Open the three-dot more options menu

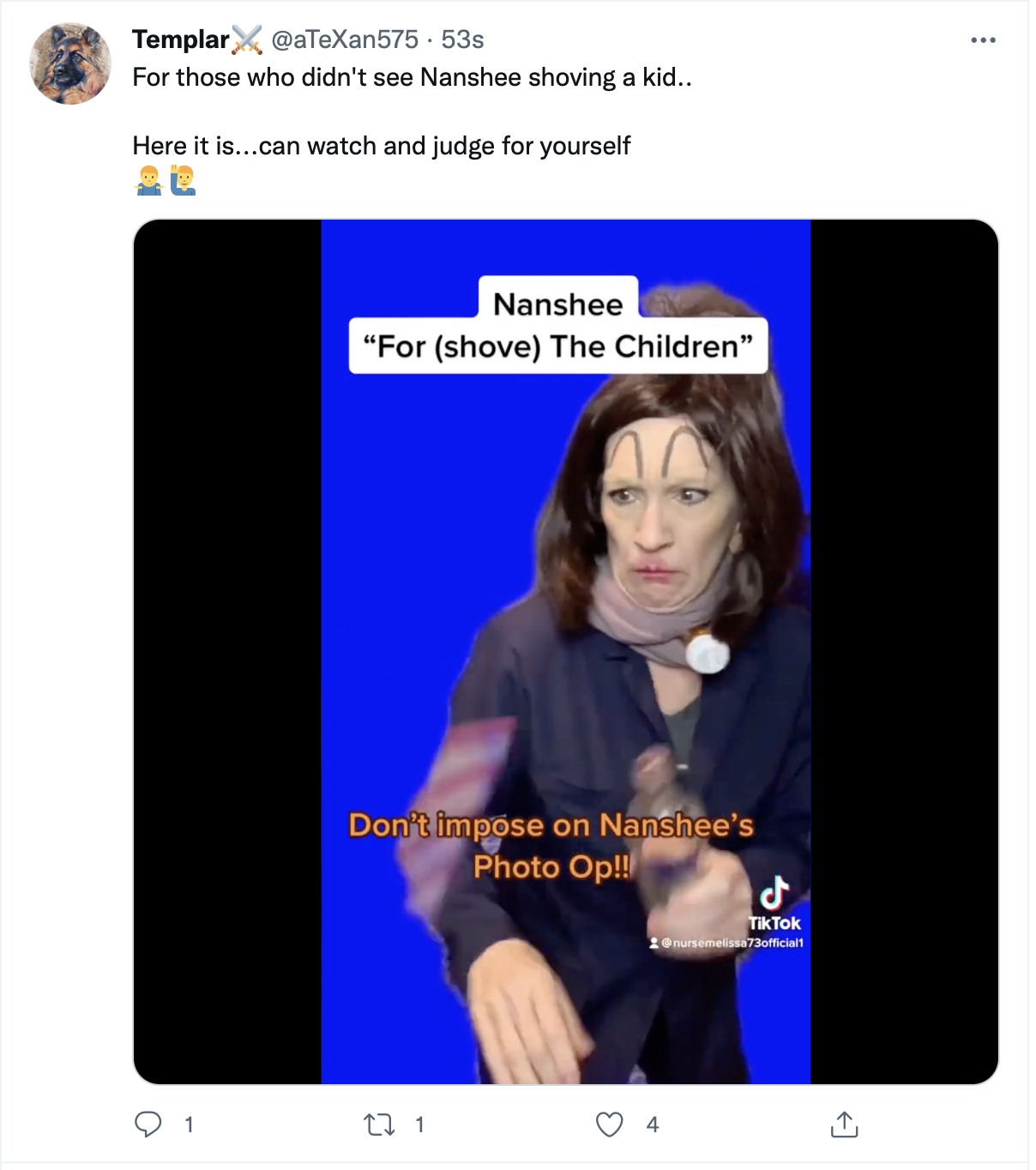983,40
